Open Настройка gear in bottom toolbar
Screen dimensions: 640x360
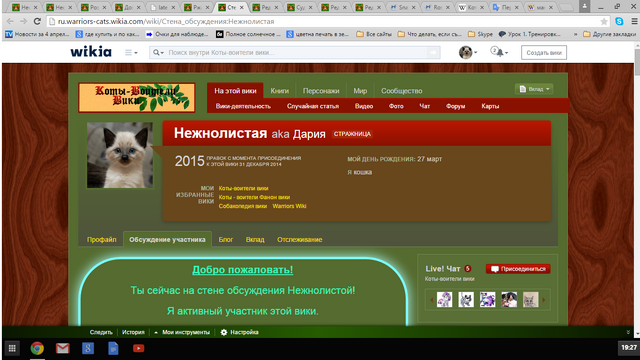pyautogui.click(x=240, y=332)
